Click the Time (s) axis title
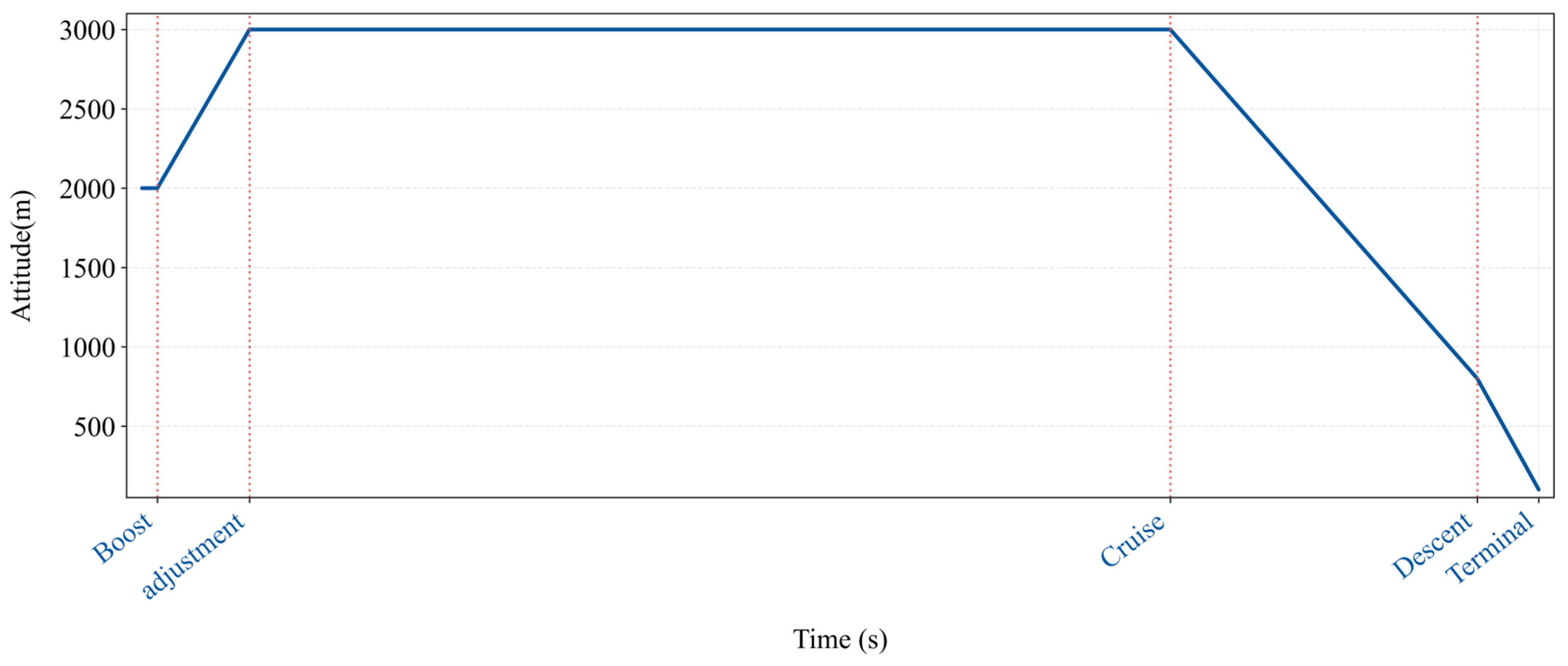Image resolution: width=1568 pixels, height=666 pixels. [840, 639]
